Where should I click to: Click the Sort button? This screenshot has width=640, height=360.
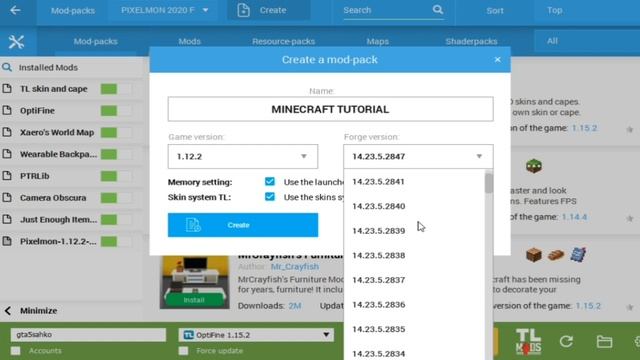point(495,10)
